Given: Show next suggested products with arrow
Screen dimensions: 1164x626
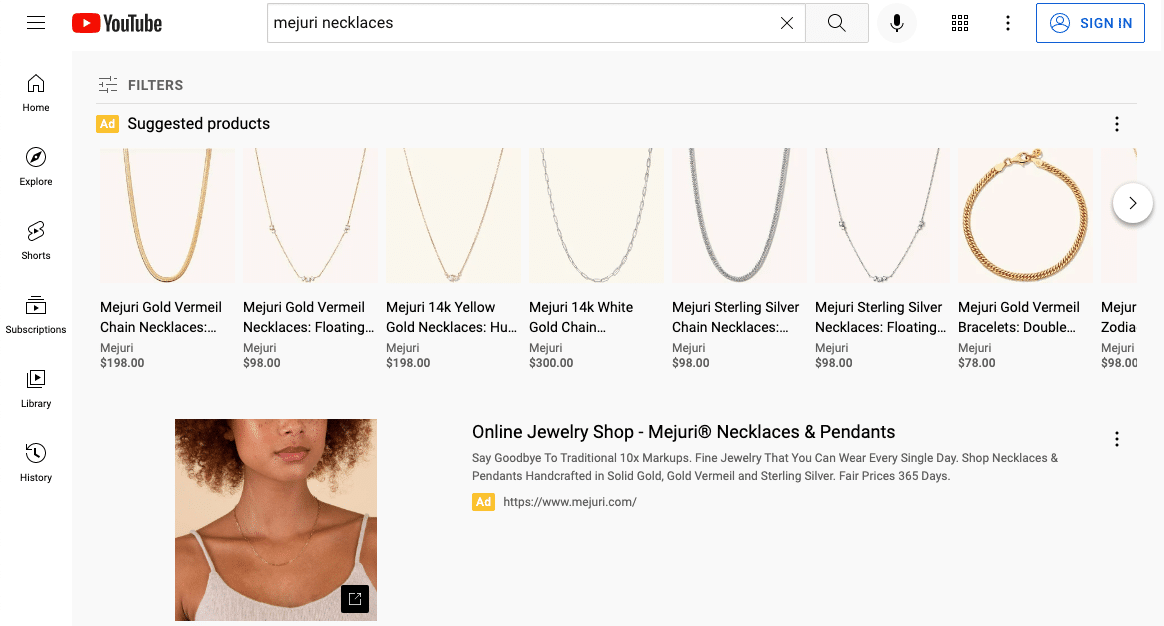Looking at the screenshot, I should click(x=1133, y=203).
